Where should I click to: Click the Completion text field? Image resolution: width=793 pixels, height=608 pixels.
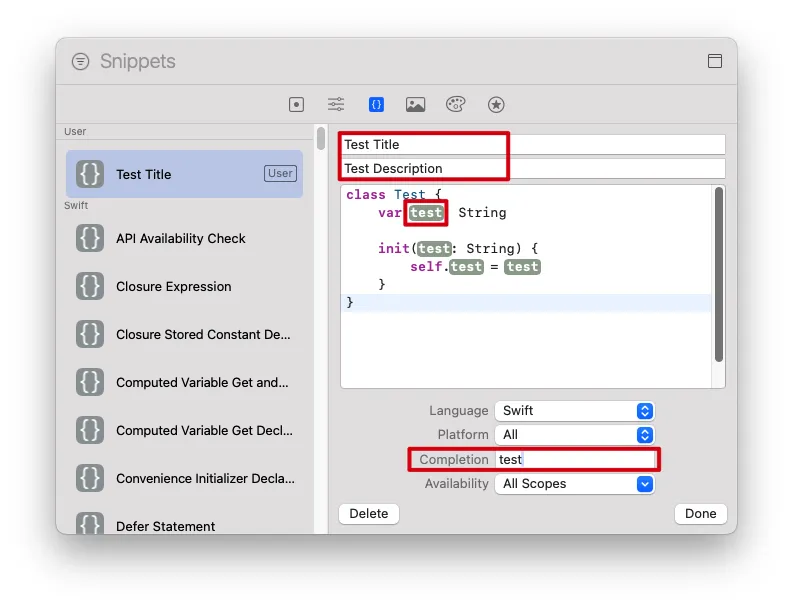click(x=576, y=459)
